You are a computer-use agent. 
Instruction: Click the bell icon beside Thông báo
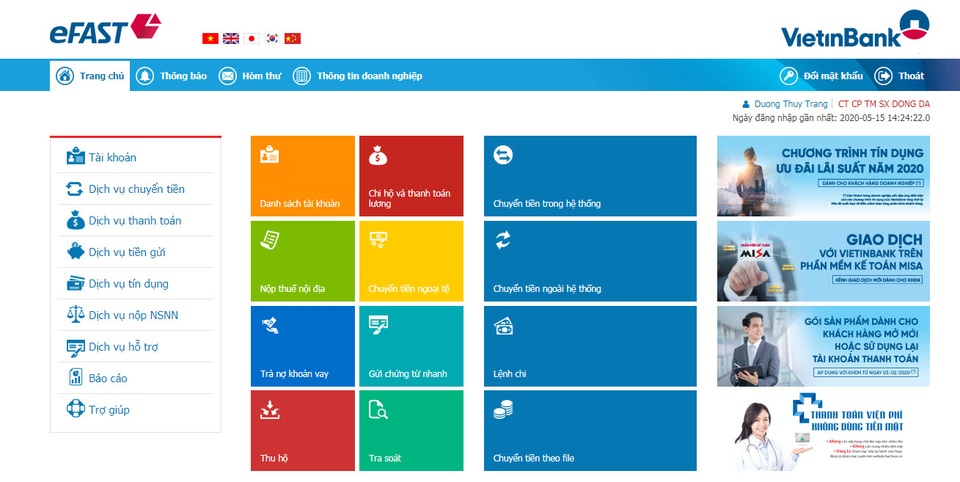coord(144,76)
